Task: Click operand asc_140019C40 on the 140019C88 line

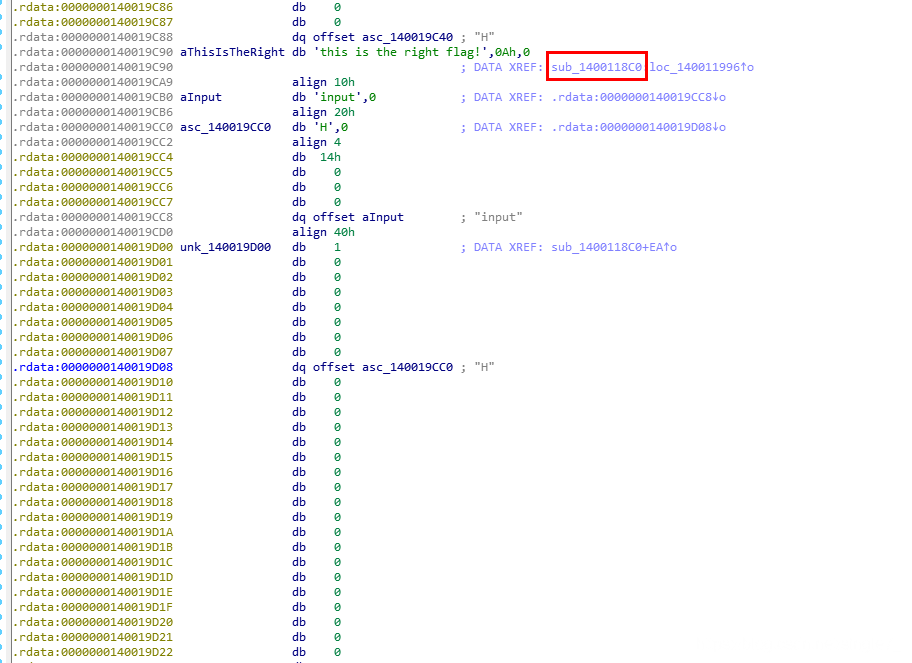Action: tap(407, 37)
